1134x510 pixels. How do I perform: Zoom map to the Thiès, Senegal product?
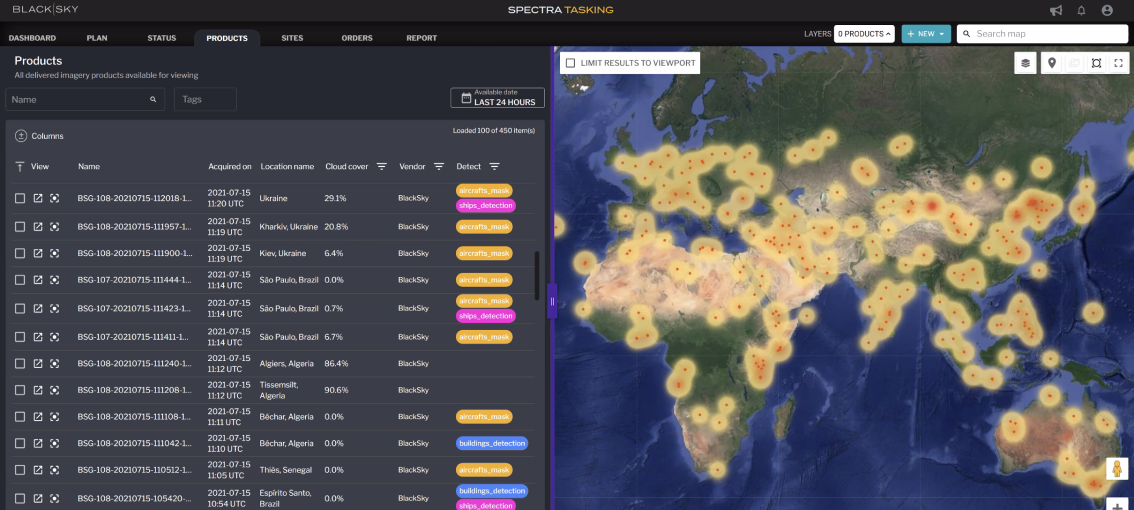tap(54, 470)
